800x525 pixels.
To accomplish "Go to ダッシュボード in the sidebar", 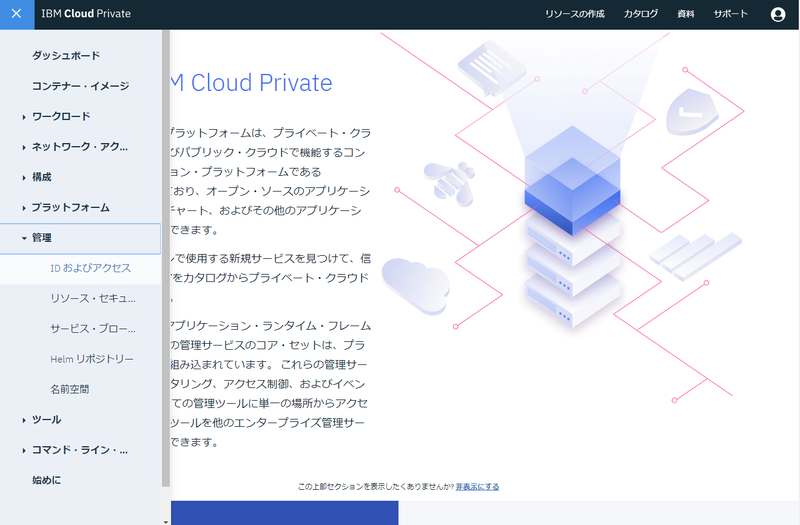I will 66,56.
